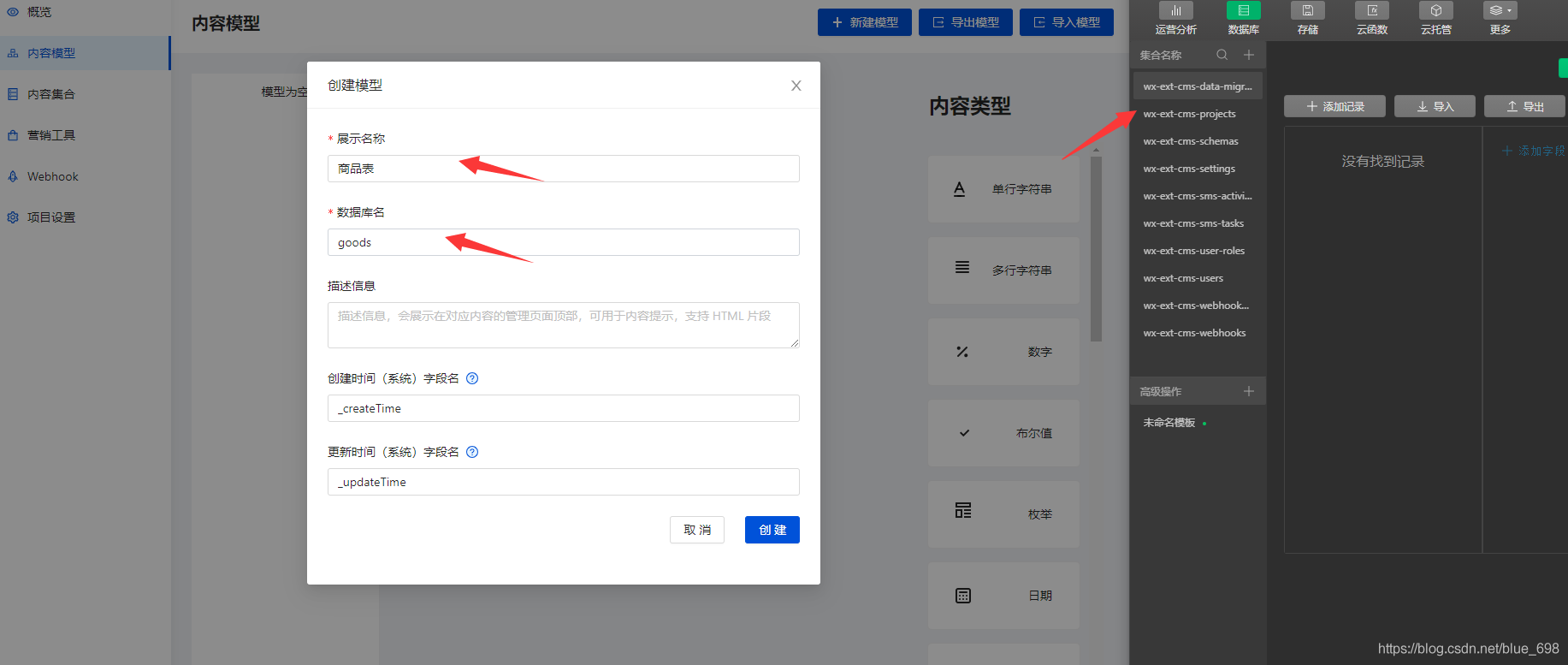
Task: Click the 导入 button in database panel
Action: [x=1435, y=106]
